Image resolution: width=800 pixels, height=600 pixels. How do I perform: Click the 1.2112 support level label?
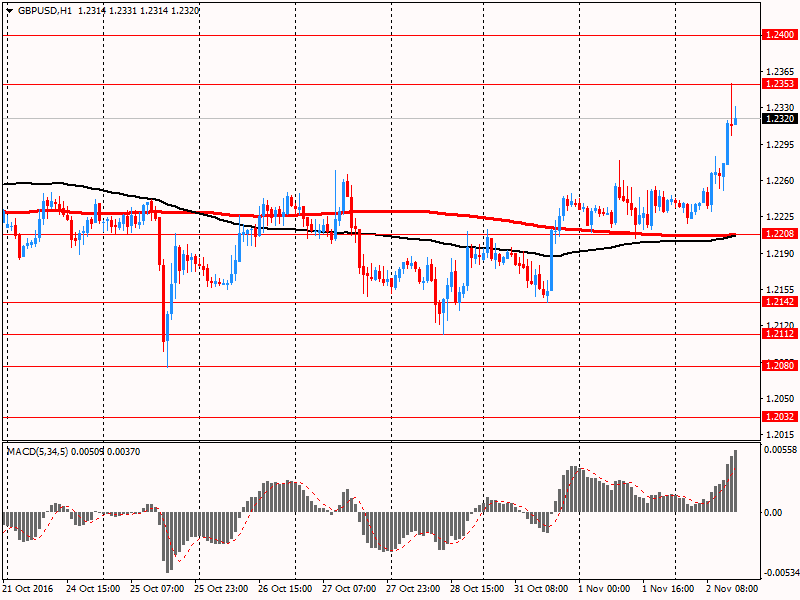(x=780, y=334)
